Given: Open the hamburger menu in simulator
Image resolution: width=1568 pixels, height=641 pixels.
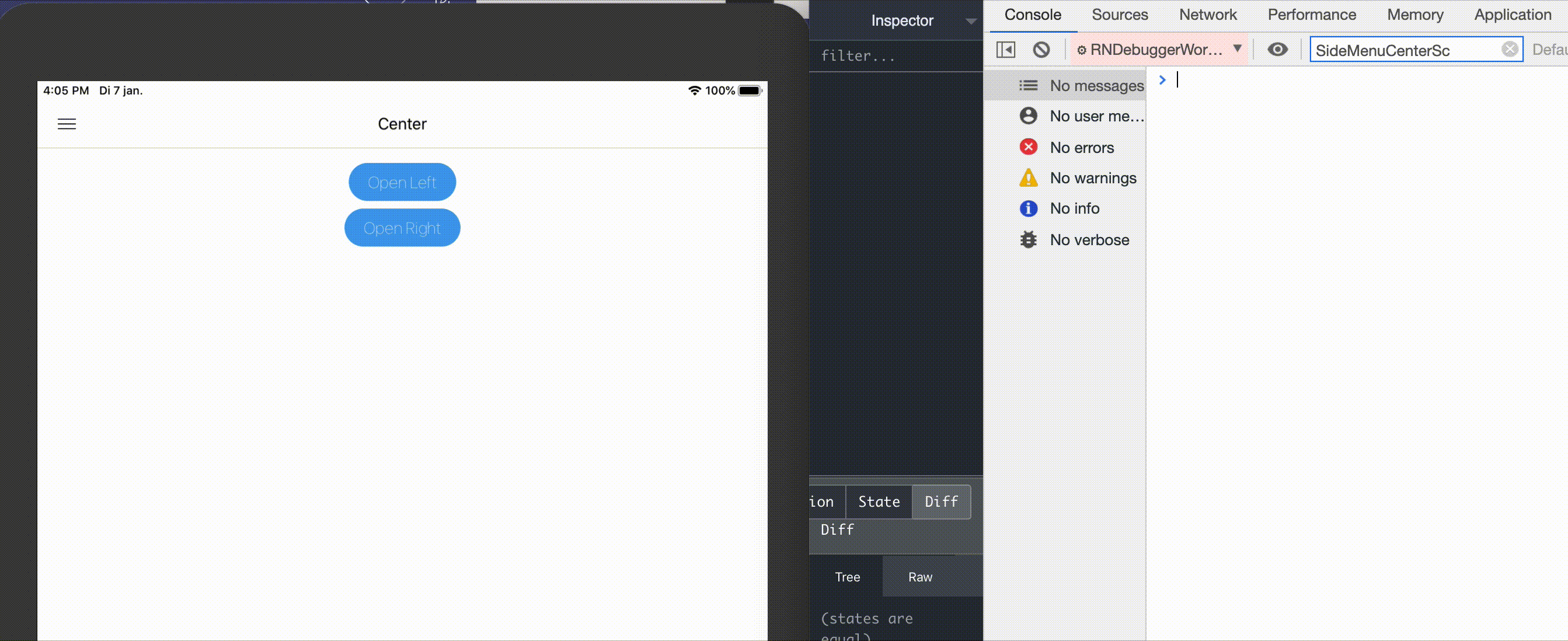Looking at the screenshot, I should 67,124.
